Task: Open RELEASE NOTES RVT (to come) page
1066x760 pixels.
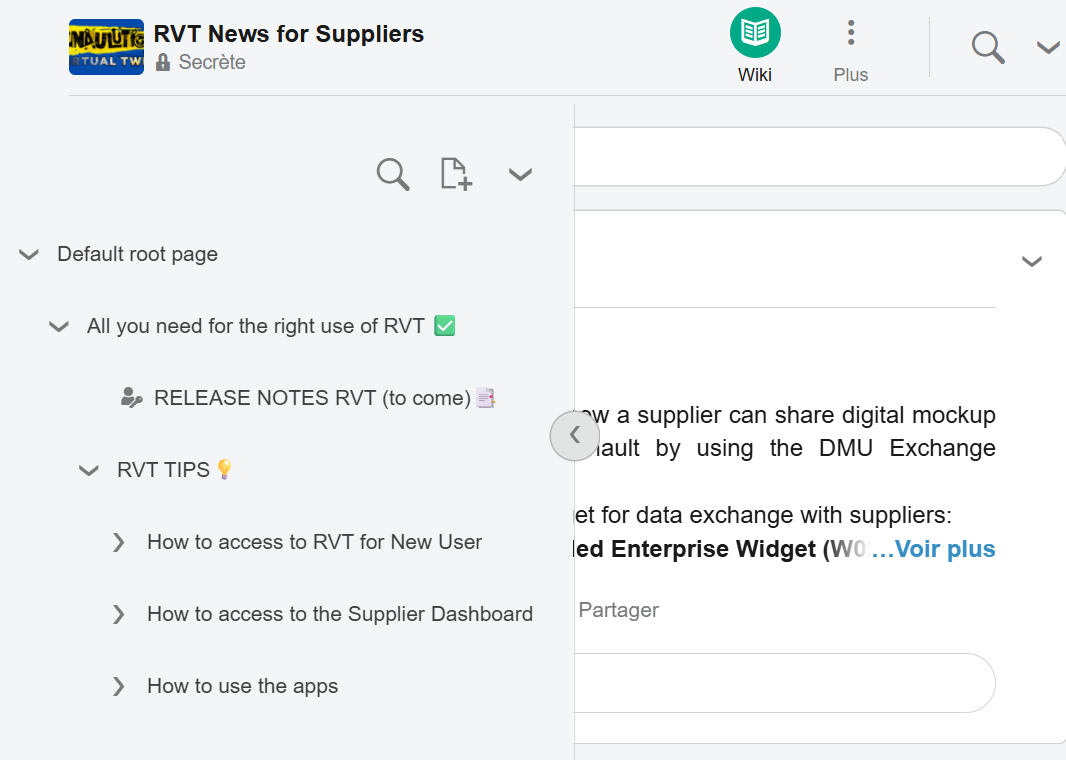Action: pyautogui.click(x=312, y=398)
